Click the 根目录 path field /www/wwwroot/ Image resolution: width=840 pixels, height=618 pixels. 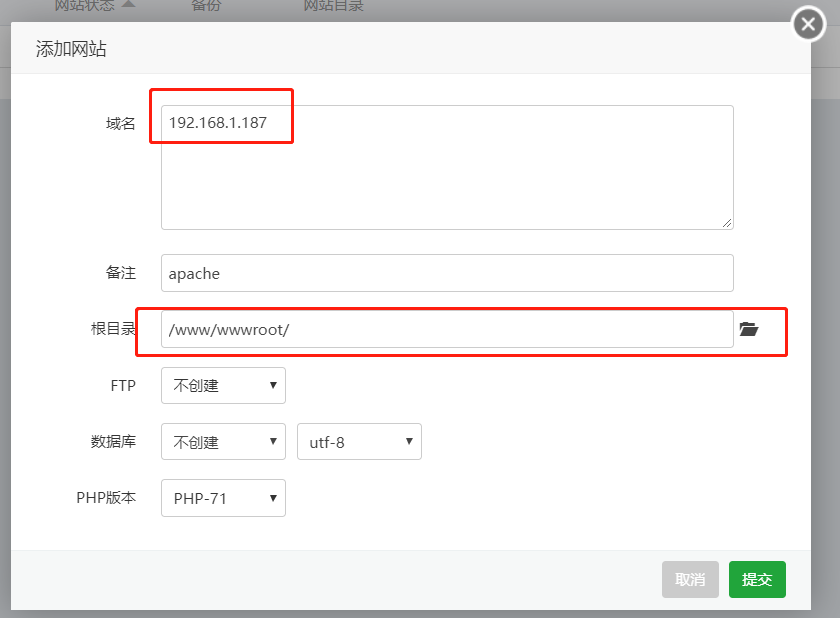[447, 329]
